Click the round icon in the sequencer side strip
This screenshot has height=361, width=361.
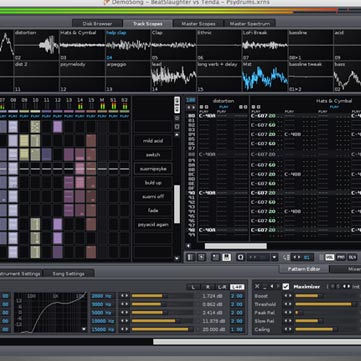177,118
